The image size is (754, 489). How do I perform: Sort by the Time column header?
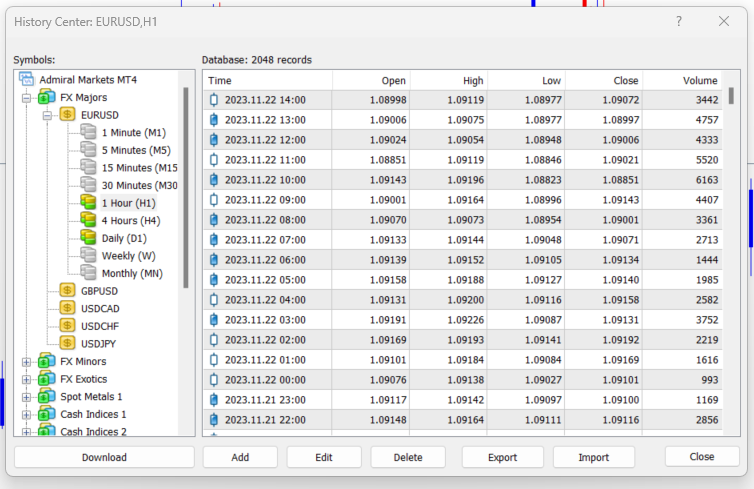[x=268, y=80]
